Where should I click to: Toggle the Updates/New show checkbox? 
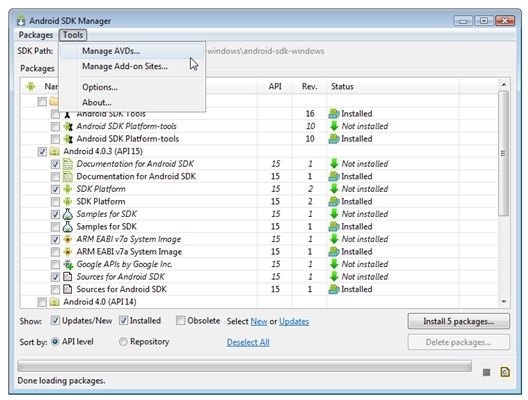coord(55,321)
